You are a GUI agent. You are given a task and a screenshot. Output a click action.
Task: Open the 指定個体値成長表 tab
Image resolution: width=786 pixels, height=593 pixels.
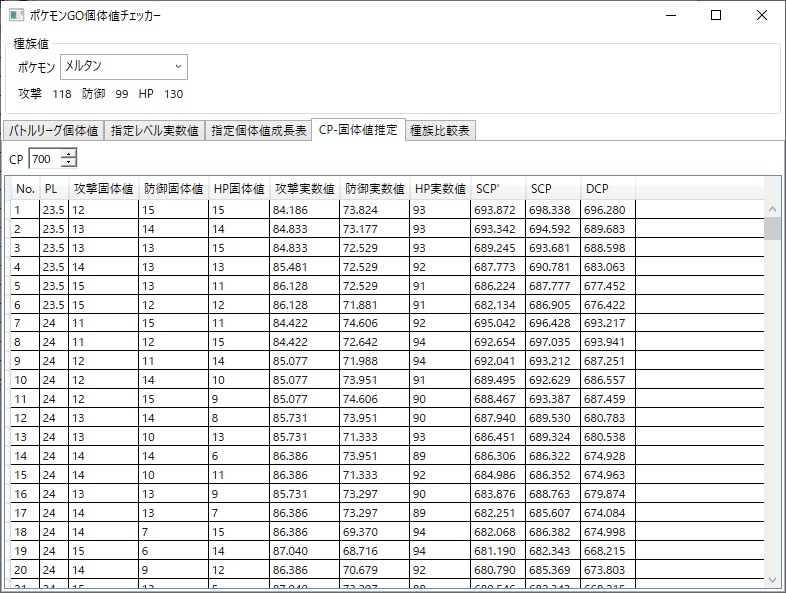[258, 131]
